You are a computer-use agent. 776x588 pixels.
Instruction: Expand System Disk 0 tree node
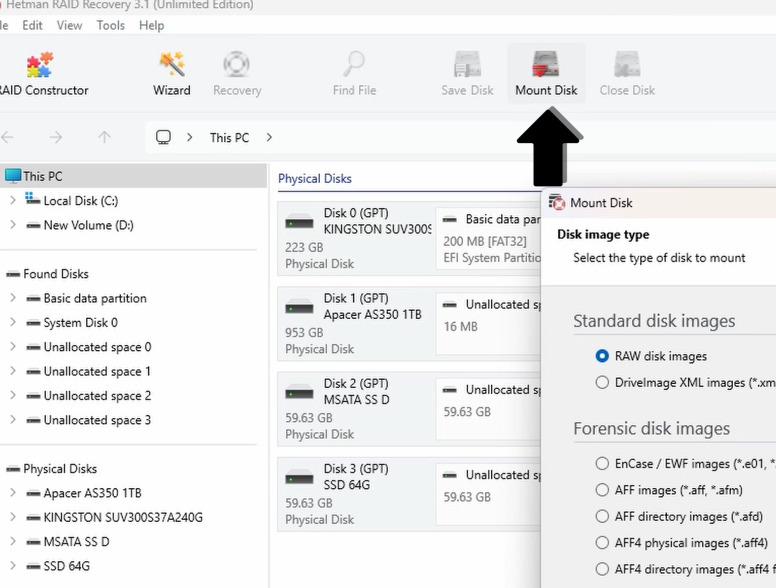(x=13, y=322)
